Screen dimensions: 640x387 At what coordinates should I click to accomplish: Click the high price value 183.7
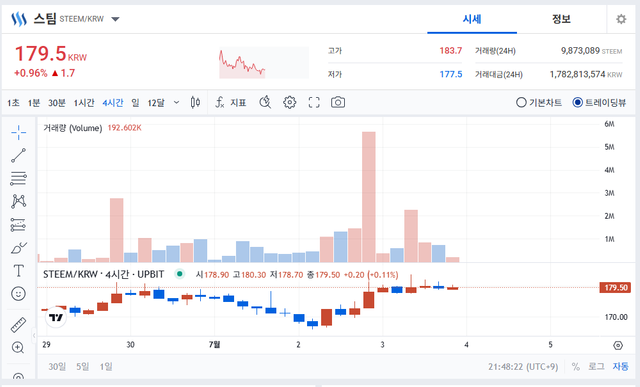coord(451,51)
